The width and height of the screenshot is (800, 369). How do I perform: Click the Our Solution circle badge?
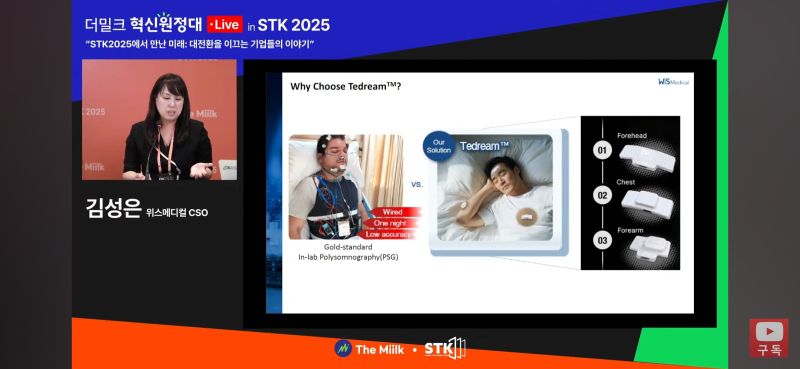439,146
